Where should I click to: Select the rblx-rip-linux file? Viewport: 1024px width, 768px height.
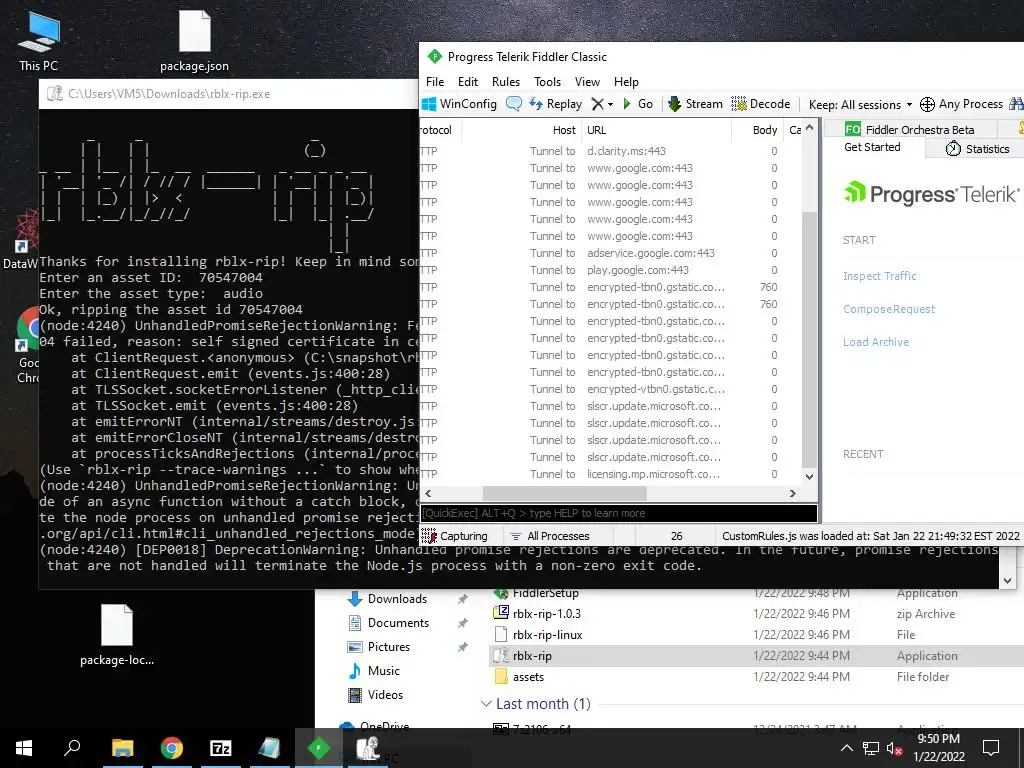(x=547, y=635)
